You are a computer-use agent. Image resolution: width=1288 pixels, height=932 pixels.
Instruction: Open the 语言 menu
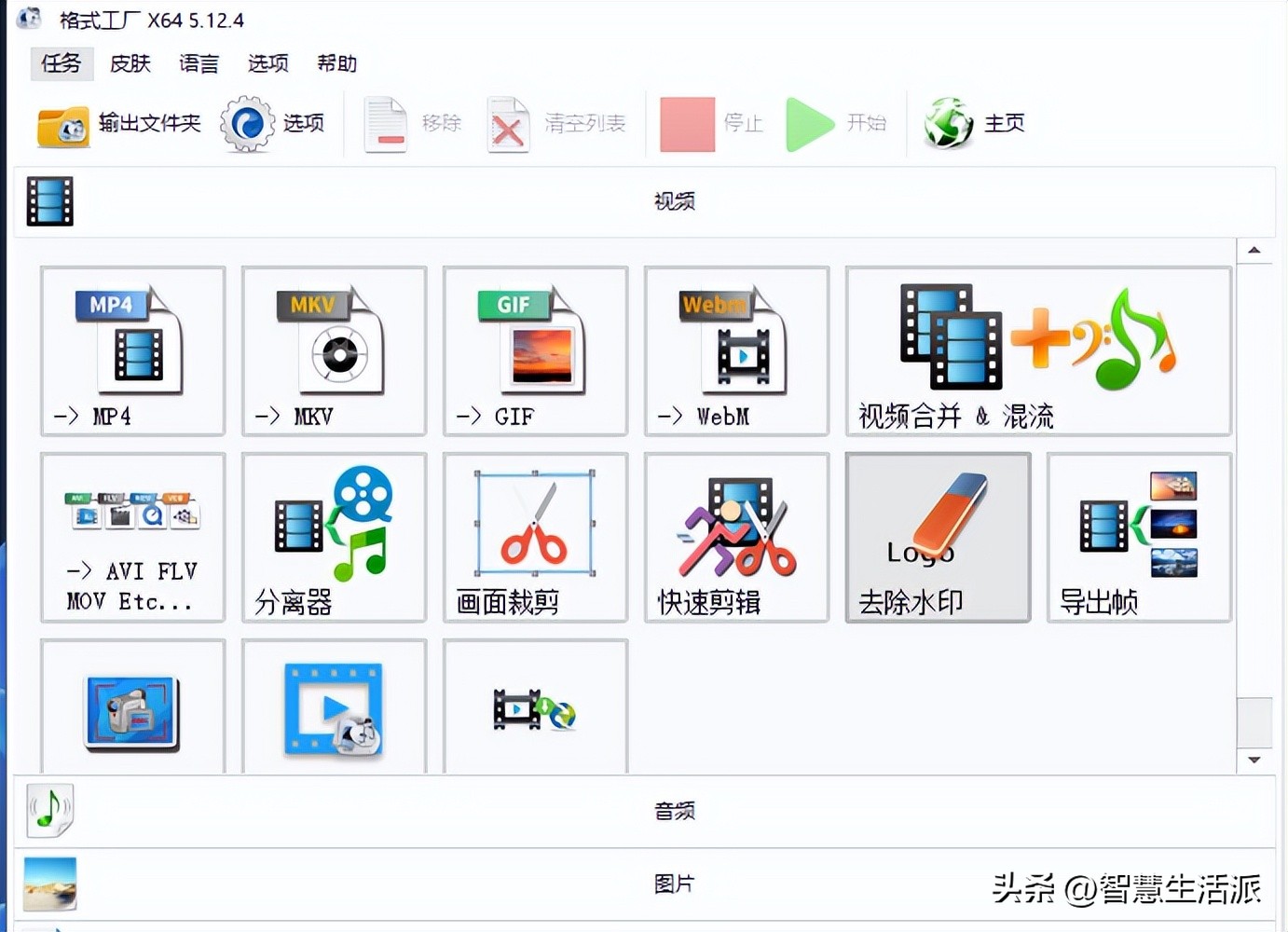[199, 63]
